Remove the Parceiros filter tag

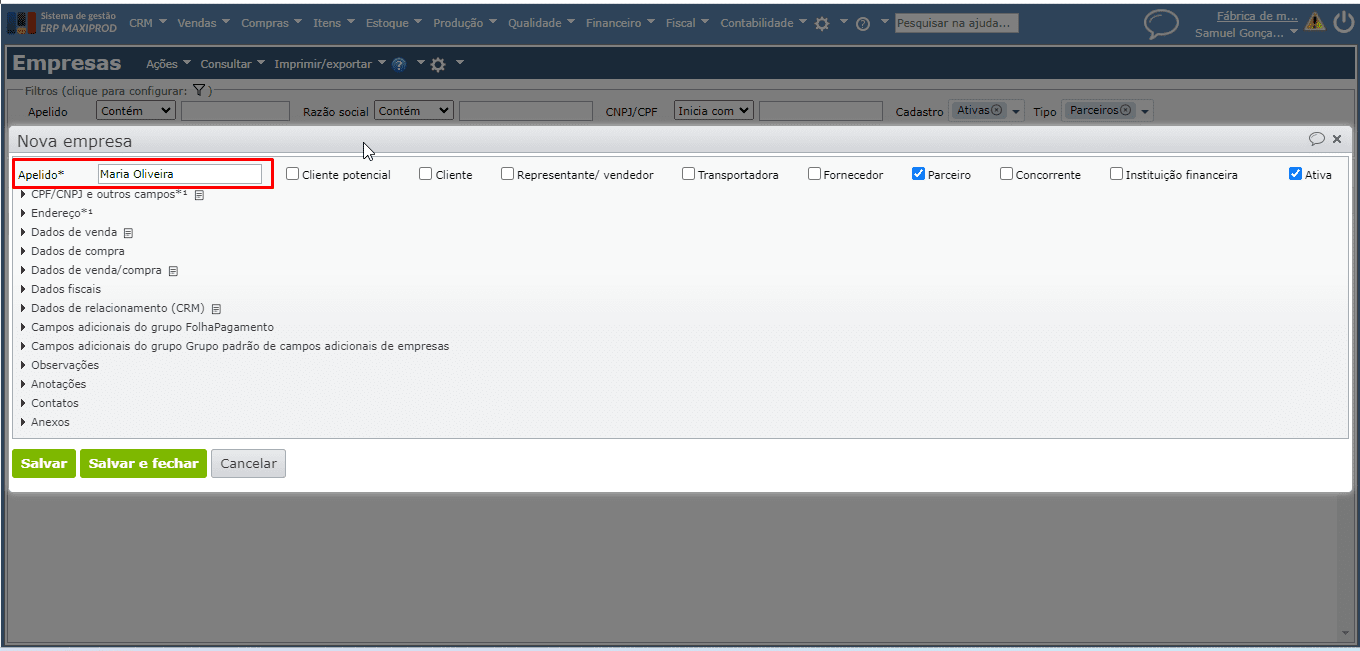click(x=1126, y=110)
